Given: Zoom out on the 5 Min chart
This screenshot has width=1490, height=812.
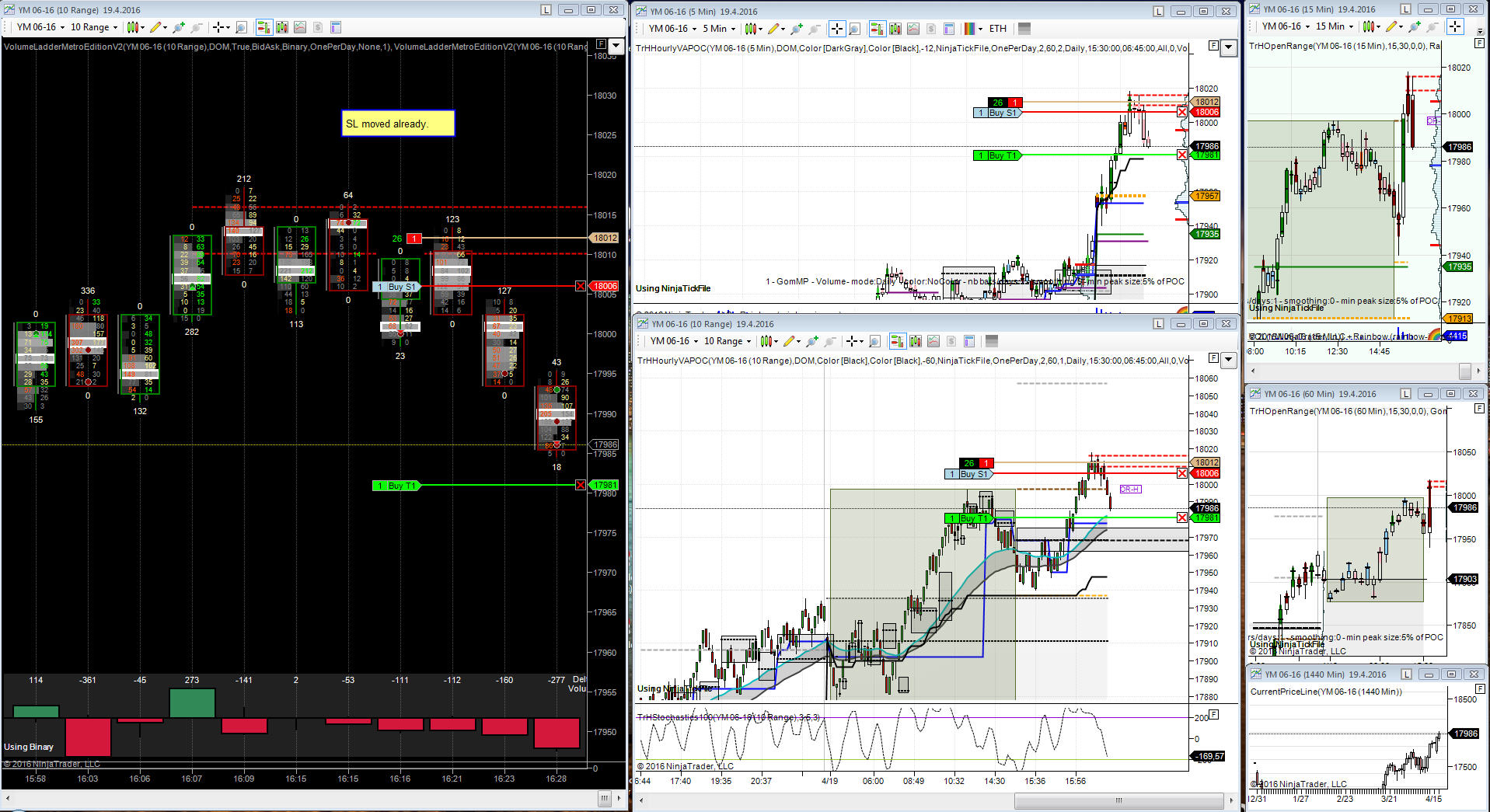Looking at the screenshot, I should (x=815, y=29).
